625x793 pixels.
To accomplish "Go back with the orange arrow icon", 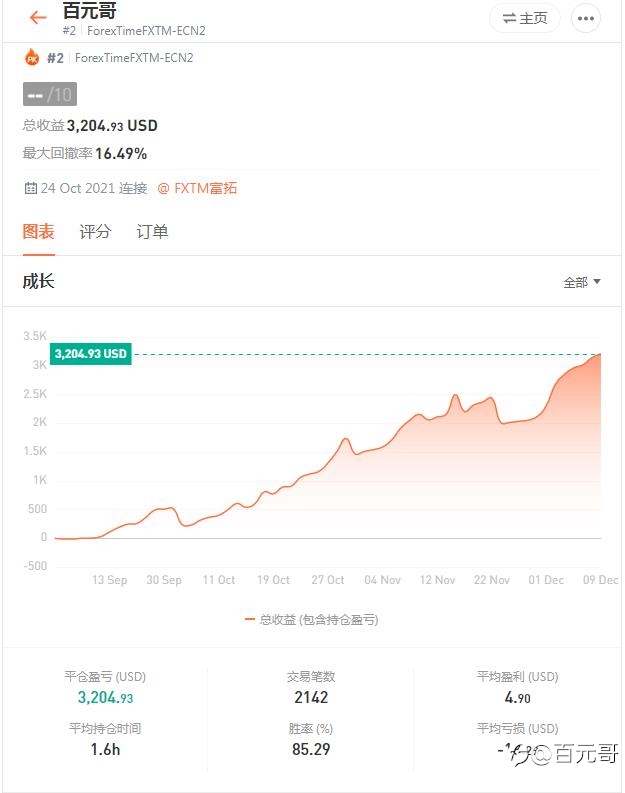I will pyautogui.click(x=38, y=18).
